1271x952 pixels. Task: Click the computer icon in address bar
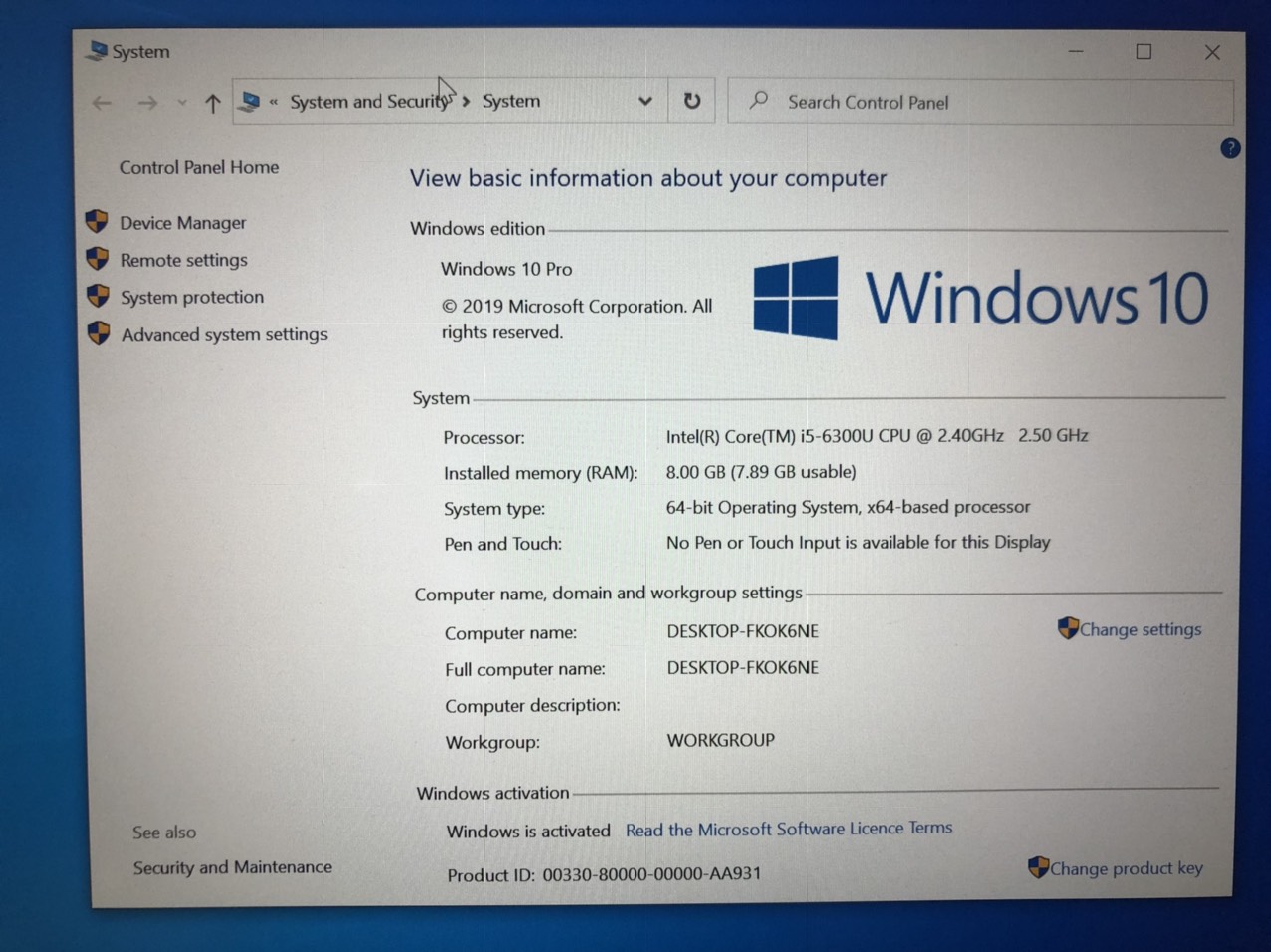click(x=251, y=102)
